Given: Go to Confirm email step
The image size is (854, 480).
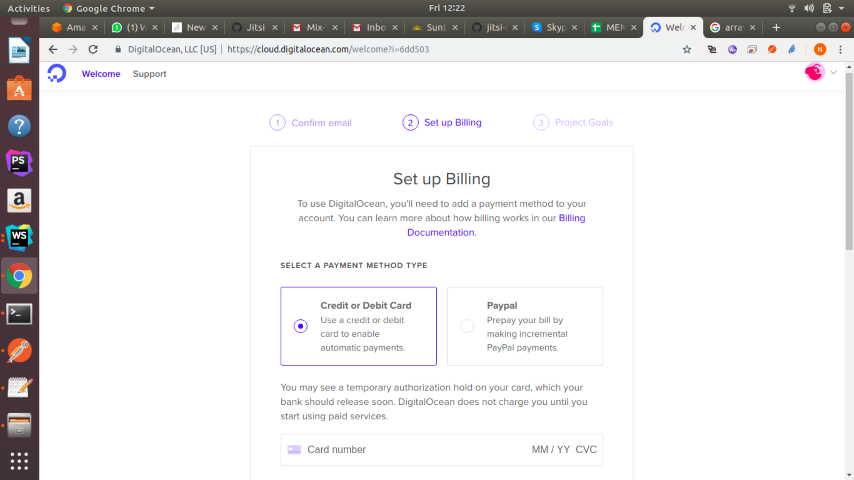Looking at the screenshot, I should pos(310,123).
